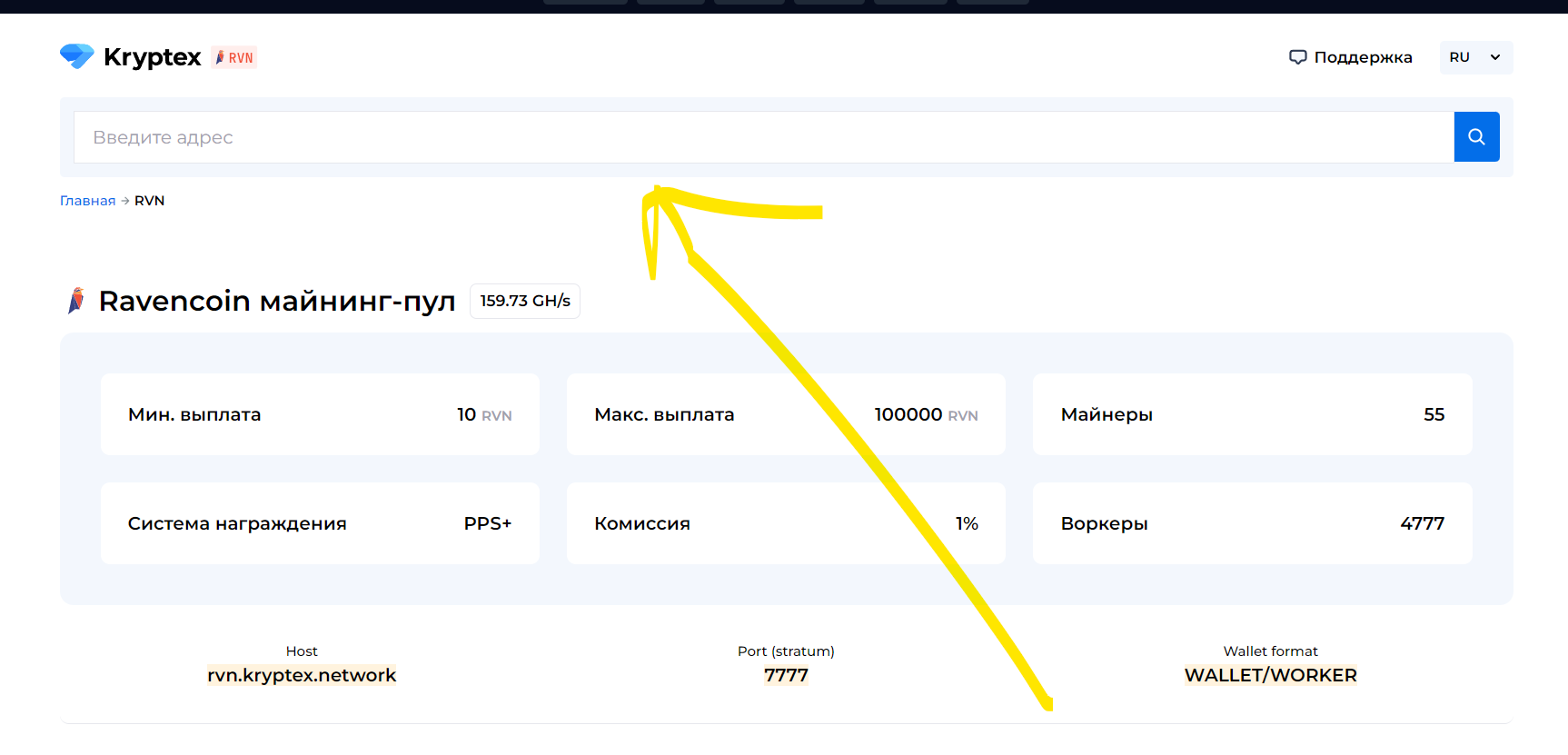Click the Kryptex gem logo icon

coord(77,56)
